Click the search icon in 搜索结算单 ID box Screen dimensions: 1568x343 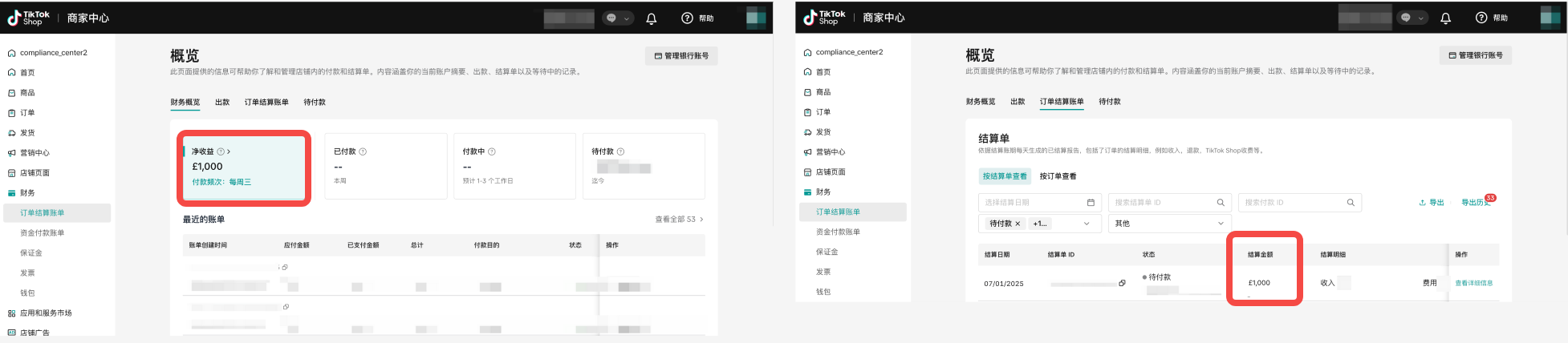click(x=1221, y=203)
